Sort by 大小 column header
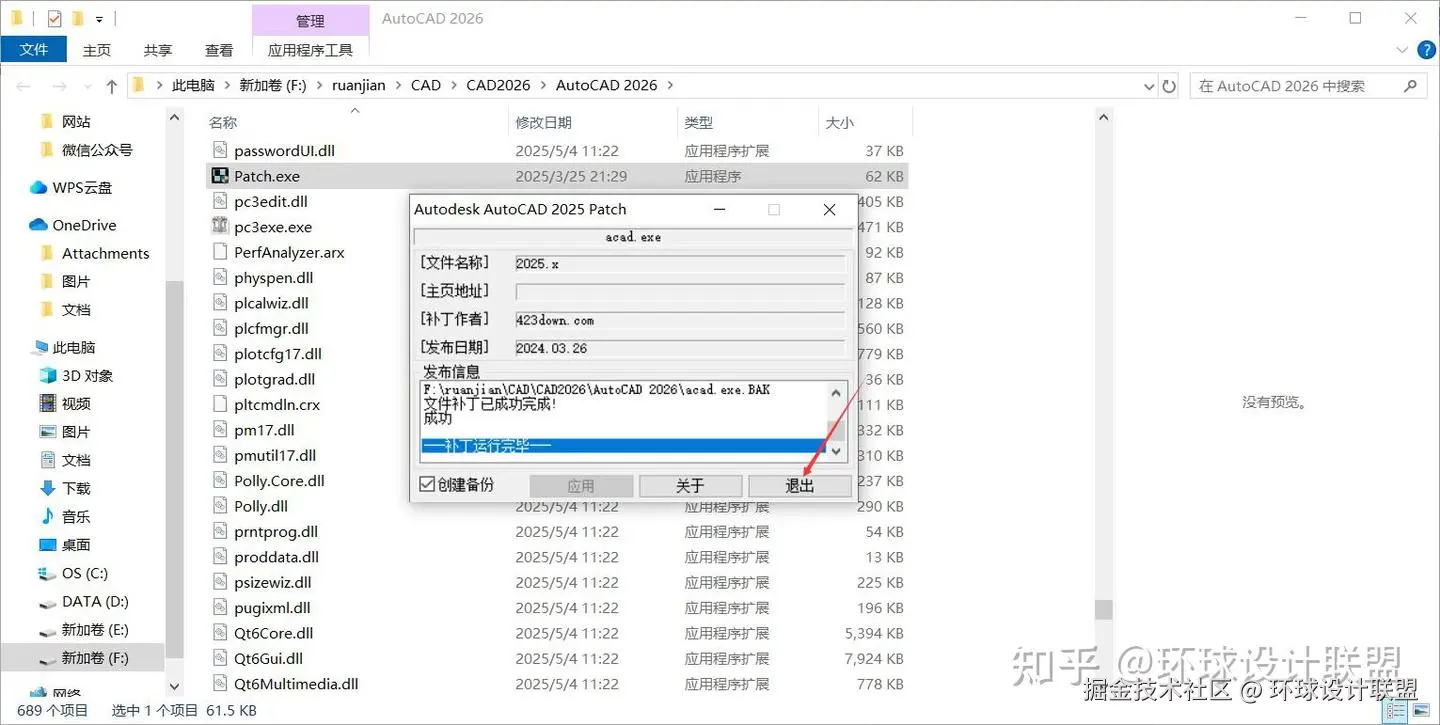Viewport: 1440px width, 725px height. (839, 122)
